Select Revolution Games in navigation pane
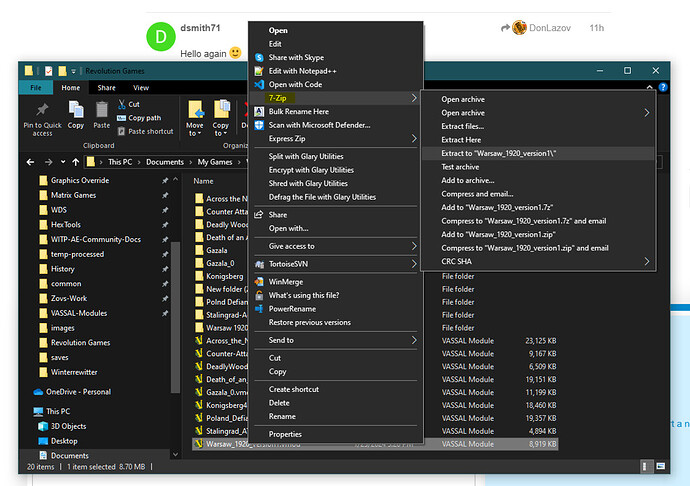Screen dimensions: 690x486 pos(81,342)
